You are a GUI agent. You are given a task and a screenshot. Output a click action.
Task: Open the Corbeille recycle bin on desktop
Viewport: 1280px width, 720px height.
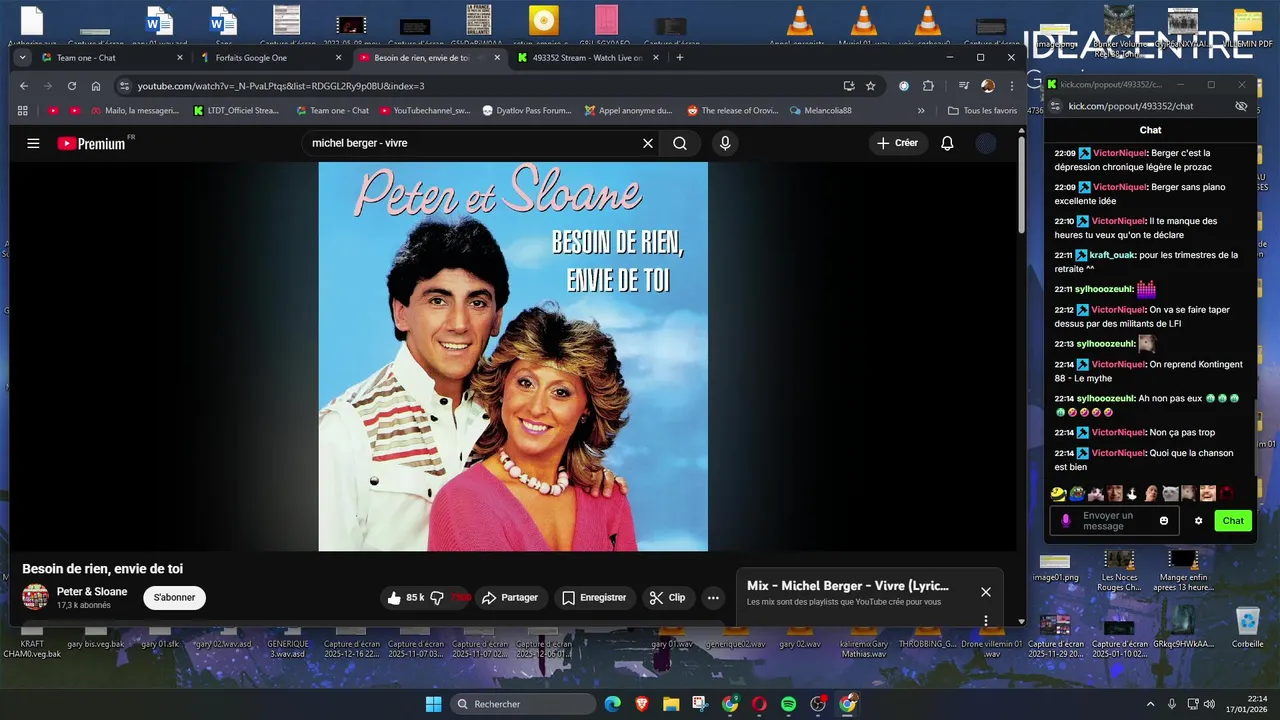click(1247, 627)
